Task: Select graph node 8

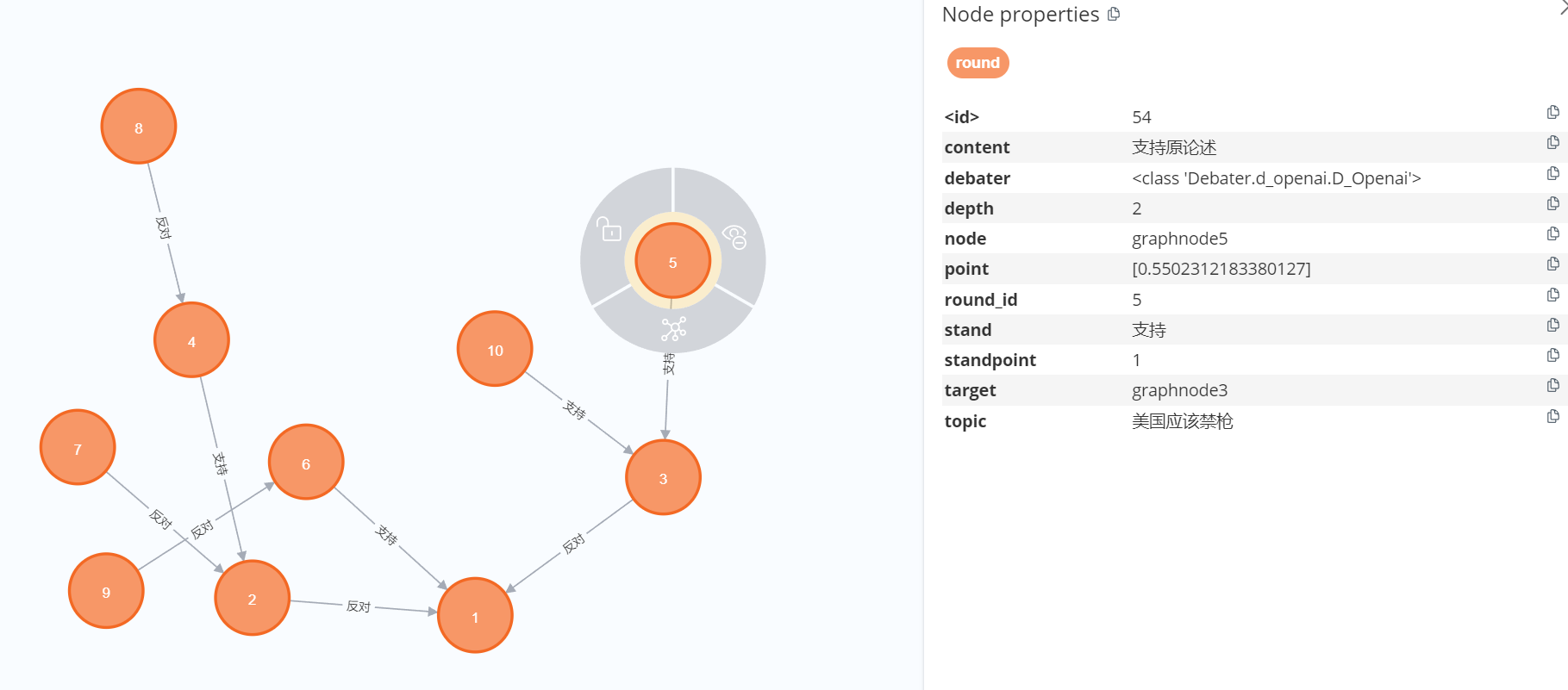Action: pos(139,126)
